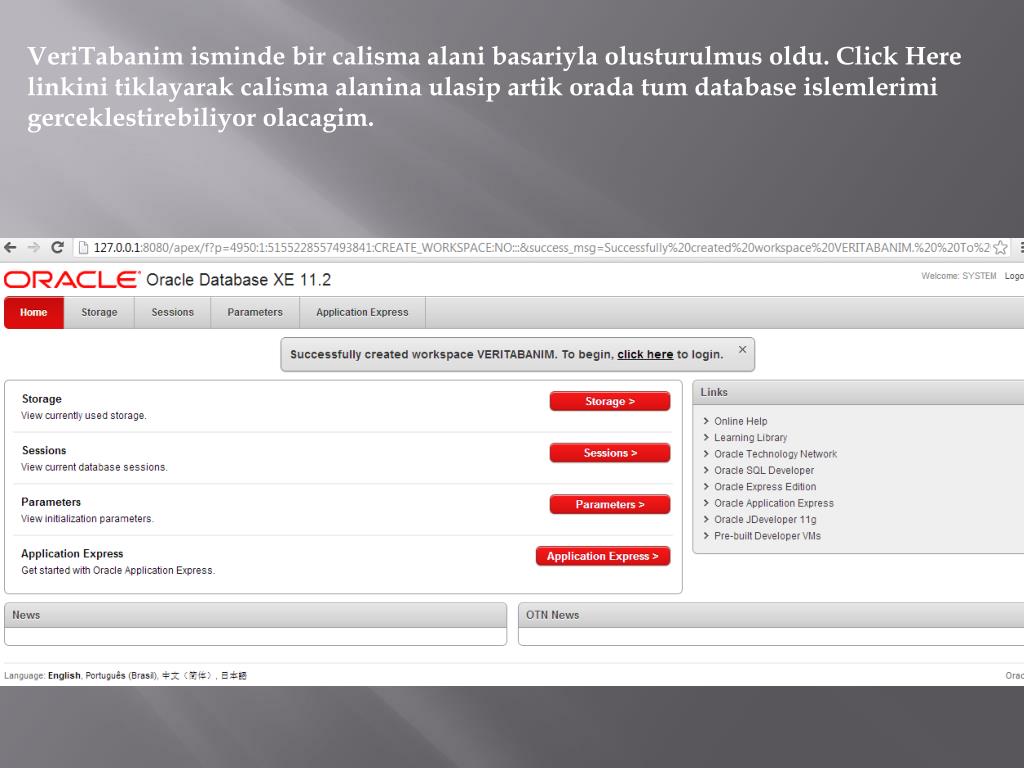Click chevron beside Pre-built Developer VMs
1024x768 pixels.
point(706,536)
